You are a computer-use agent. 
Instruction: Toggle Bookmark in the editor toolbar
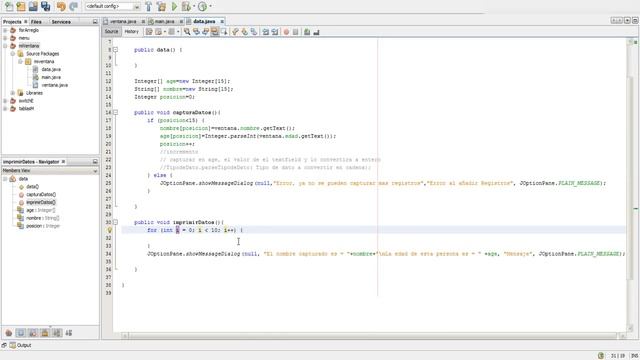pyautogui.click(x=254, y=32)
